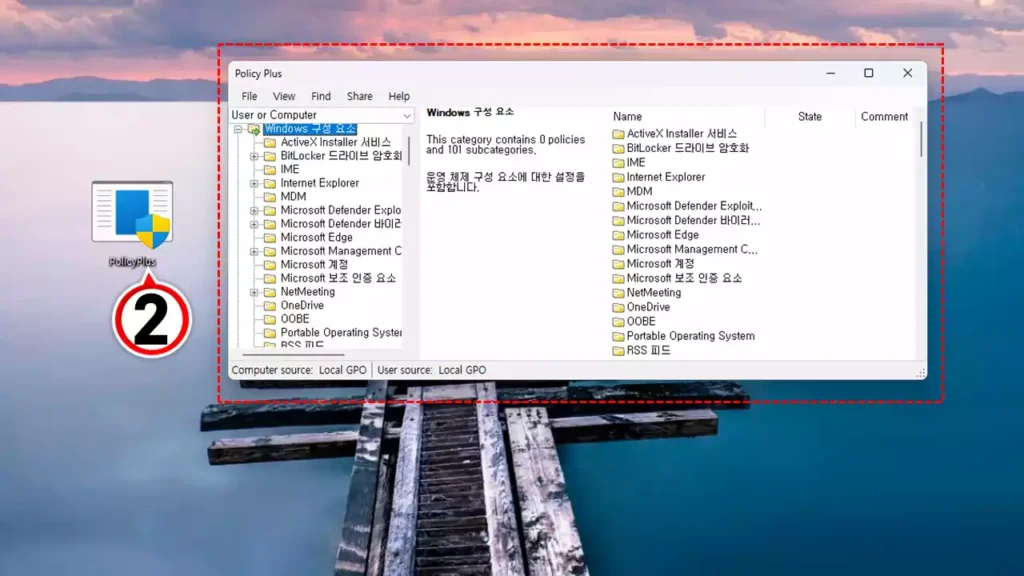Select MDM in the left tree
Viewport: 1024px width, 576px height.
pyautogui.click(x=293, y=197)
